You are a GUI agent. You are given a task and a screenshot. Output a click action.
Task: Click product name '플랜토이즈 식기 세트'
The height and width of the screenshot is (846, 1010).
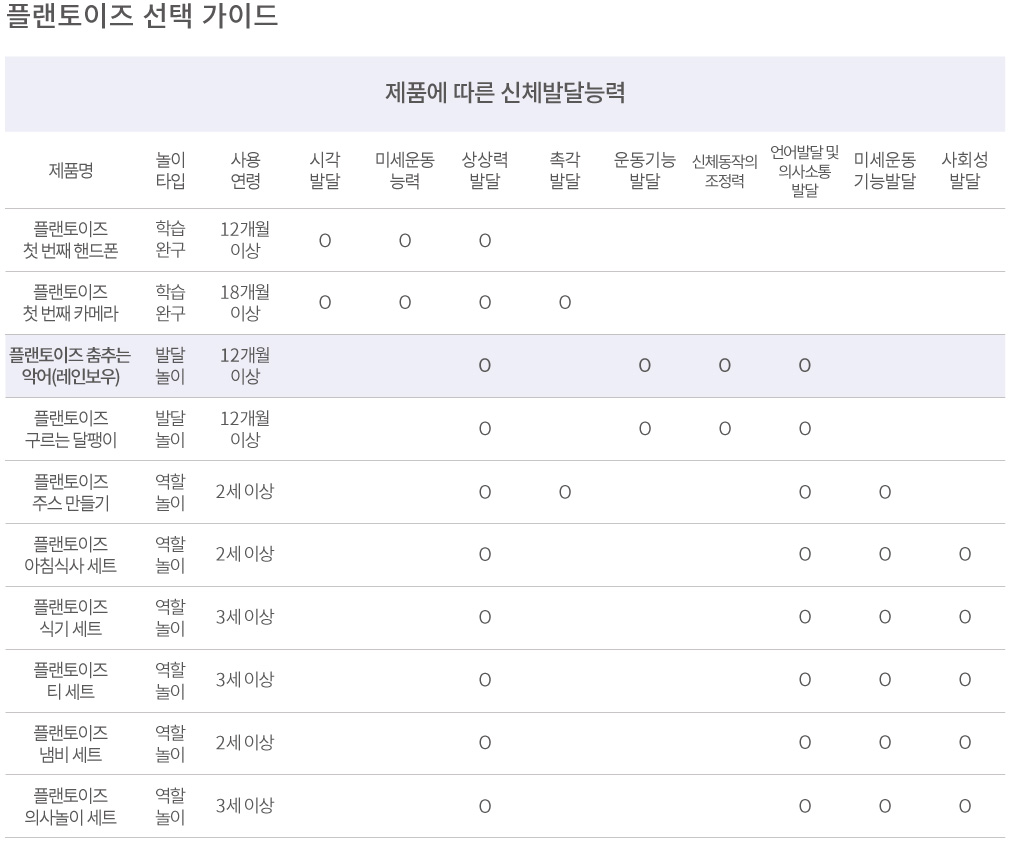coord(71,617)
